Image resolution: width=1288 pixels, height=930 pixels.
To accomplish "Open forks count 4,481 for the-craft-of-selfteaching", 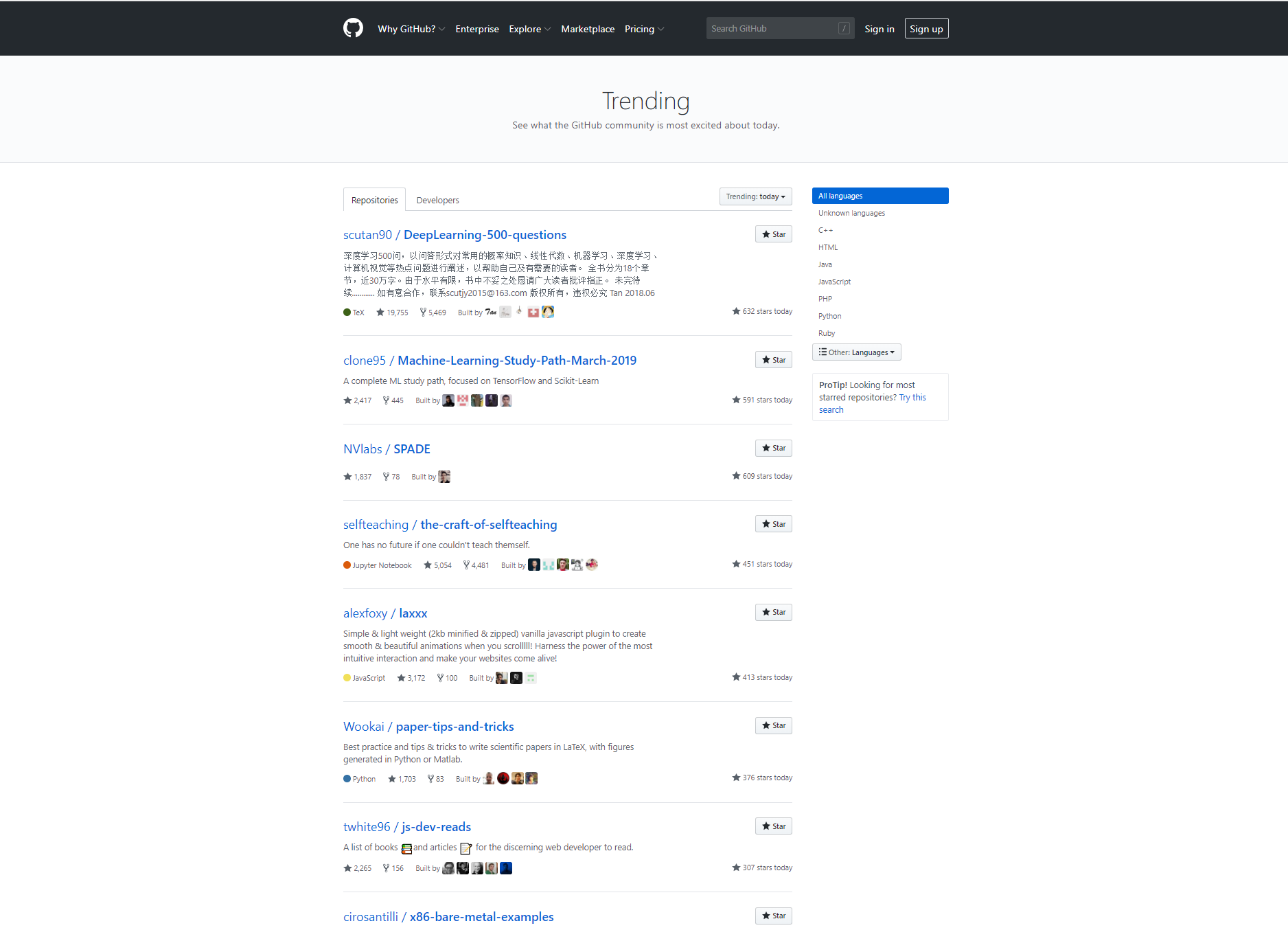I will 476,565.
